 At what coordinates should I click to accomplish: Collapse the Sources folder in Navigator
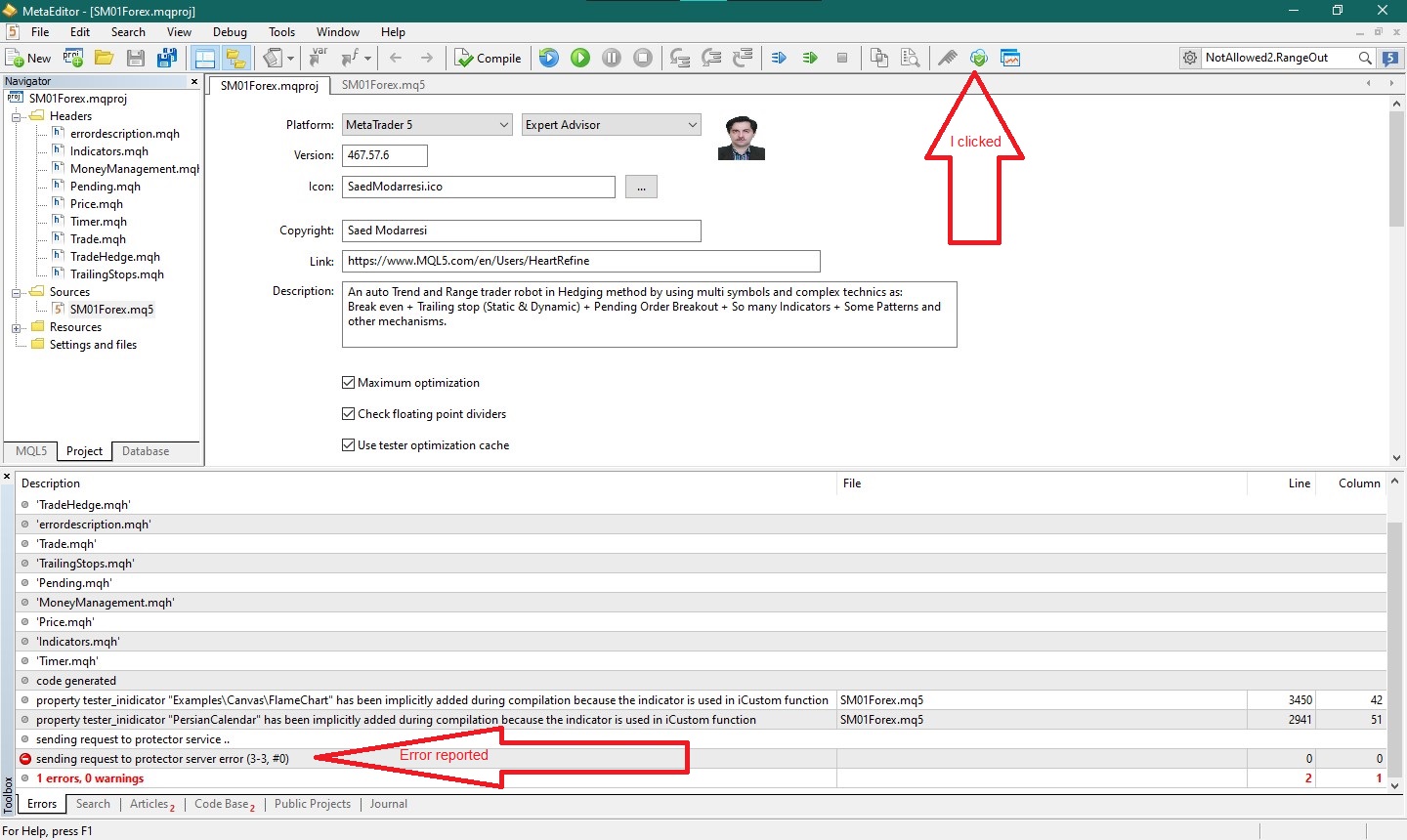(17, 292)
